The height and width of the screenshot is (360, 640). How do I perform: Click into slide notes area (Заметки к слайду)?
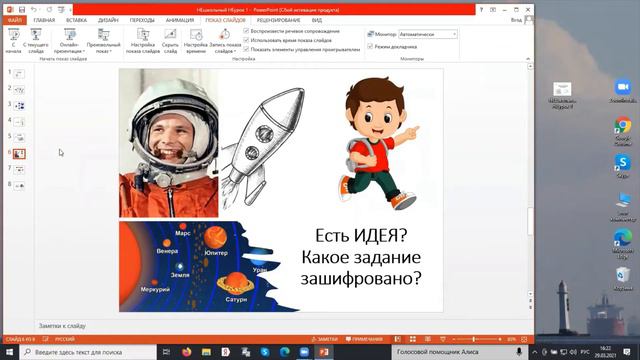click(x=282, y=326)
